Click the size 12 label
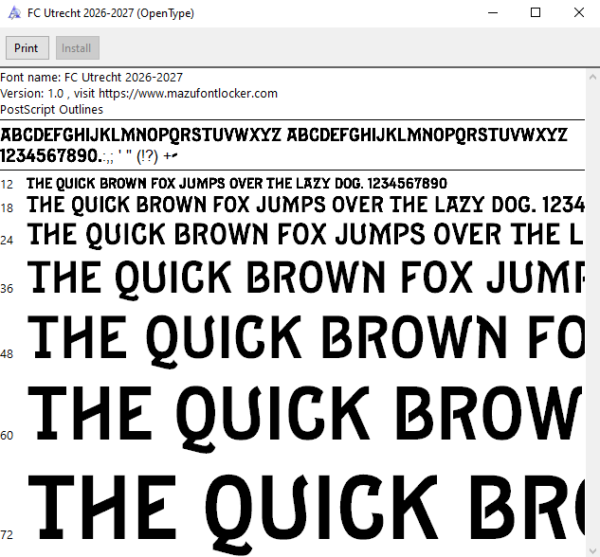The image size is (600, 557). point(7,185)
